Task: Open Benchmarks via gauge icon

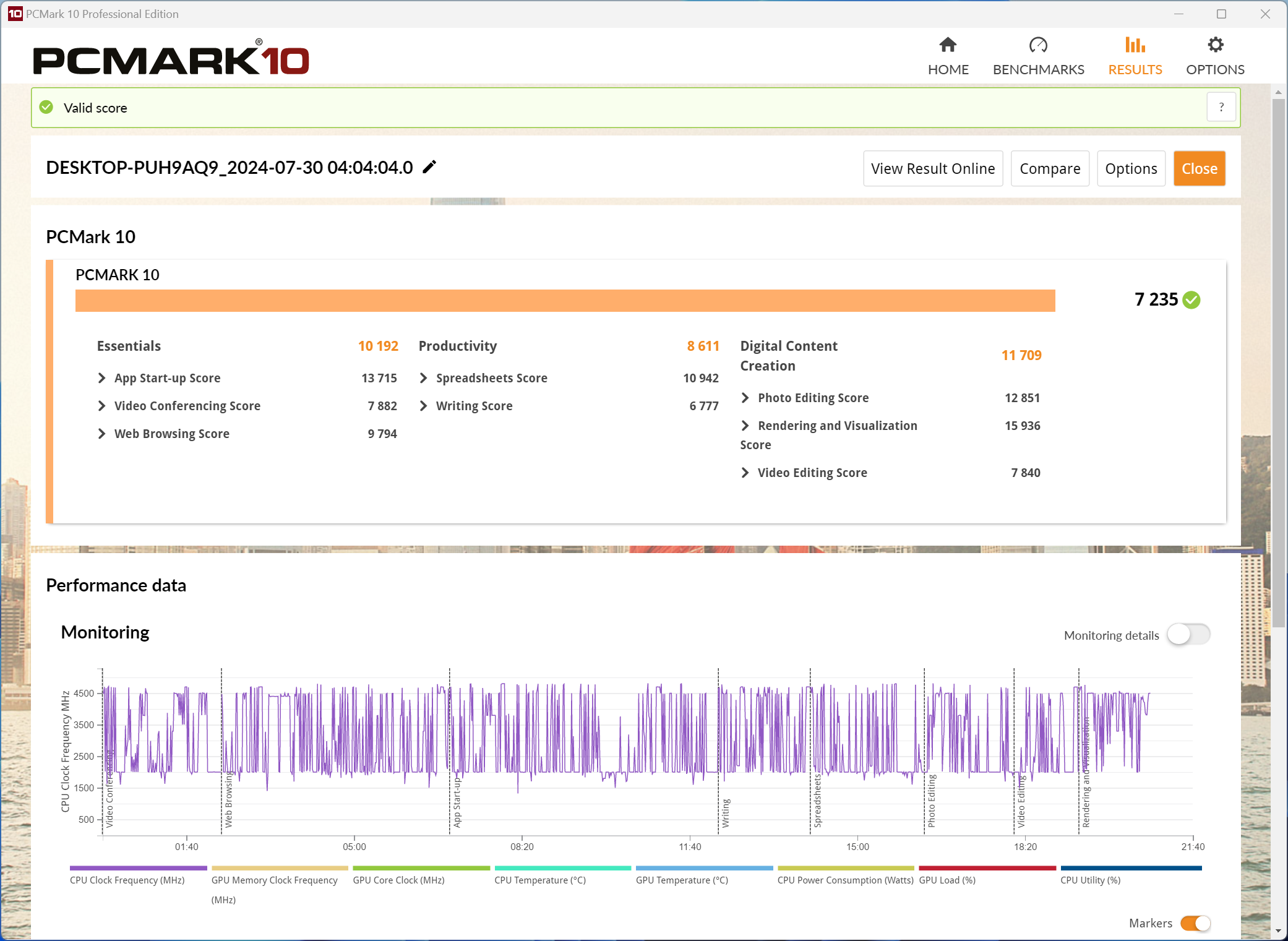Action: click(x=1038, y=45)
